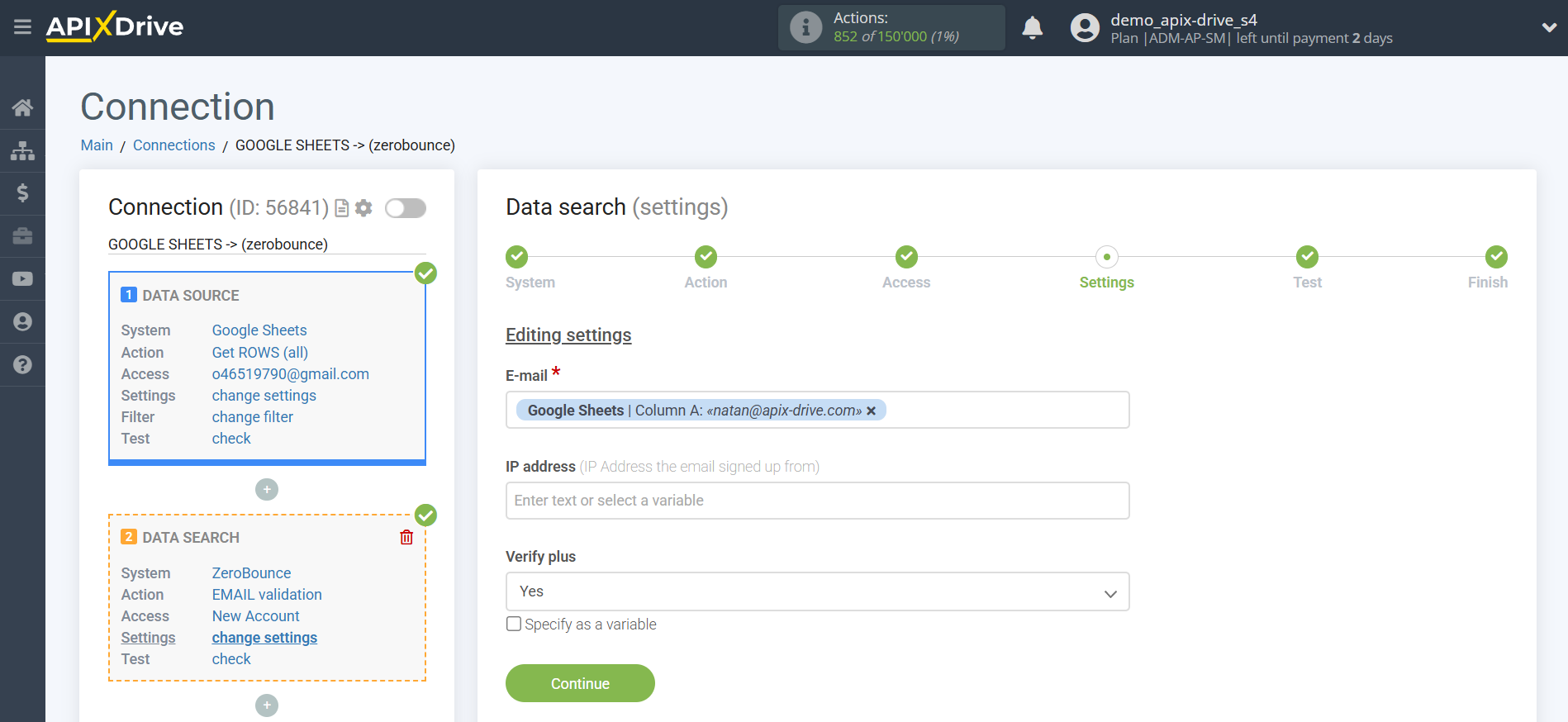The width and height of the screenshot is (1568, 722).
Task: Click the demo_apix-drive_s4 username
Action: (x=1184, y=20)
